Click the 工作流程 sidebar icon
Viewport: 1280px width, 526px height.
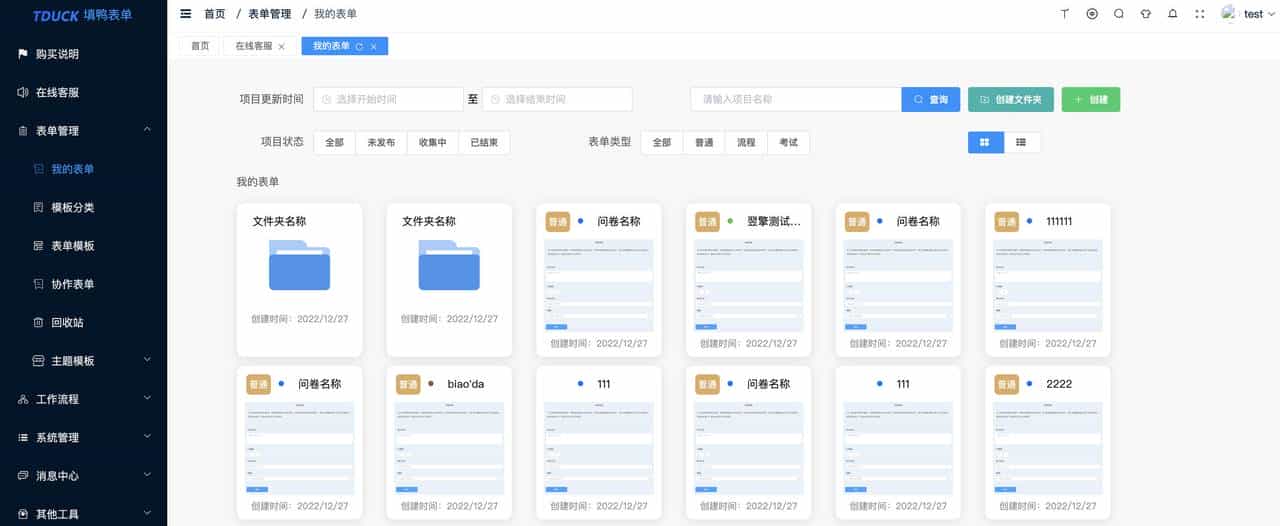(23, 399)
